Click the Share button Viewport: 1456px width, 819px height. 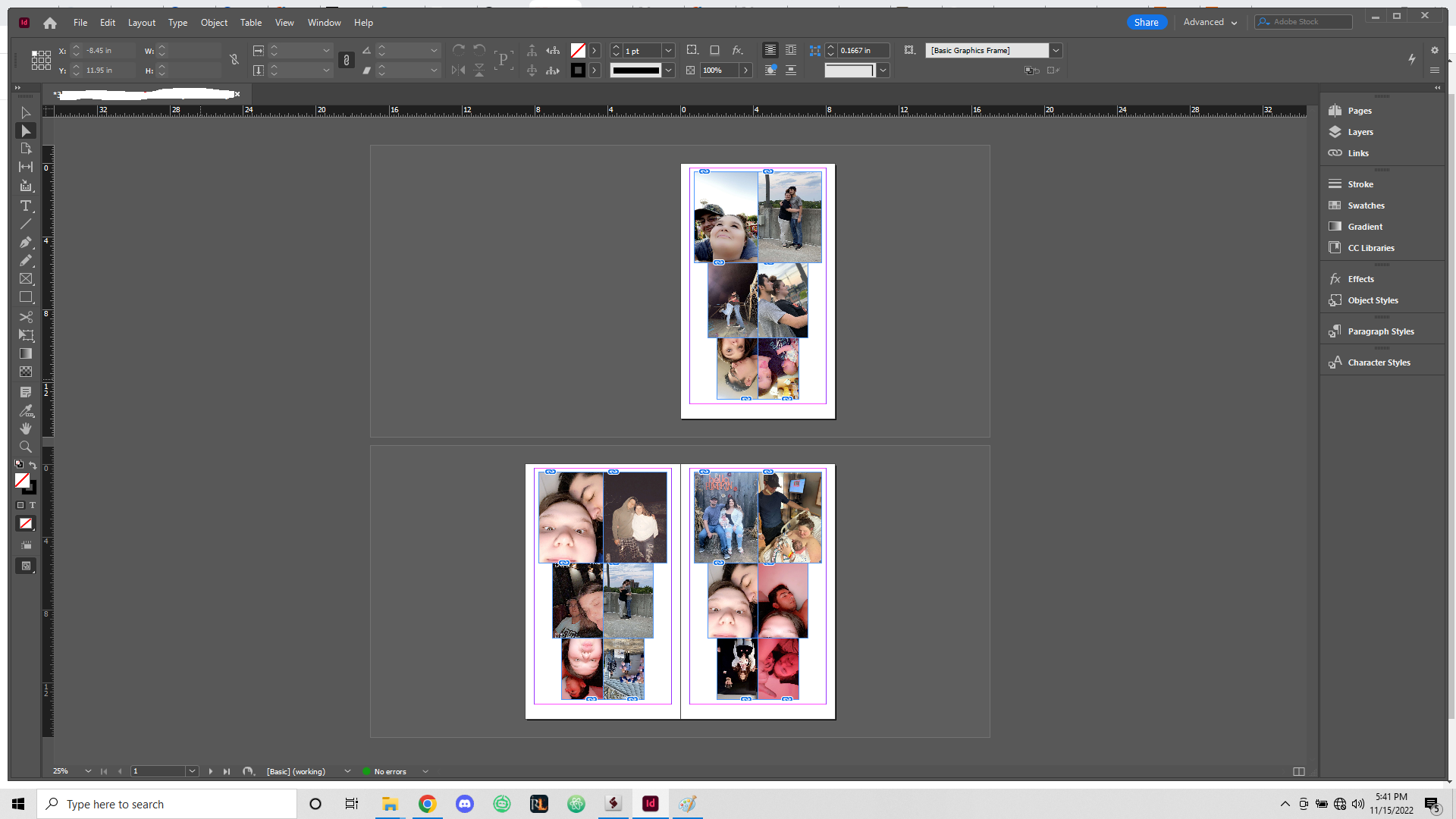(x=1146, y=23)
